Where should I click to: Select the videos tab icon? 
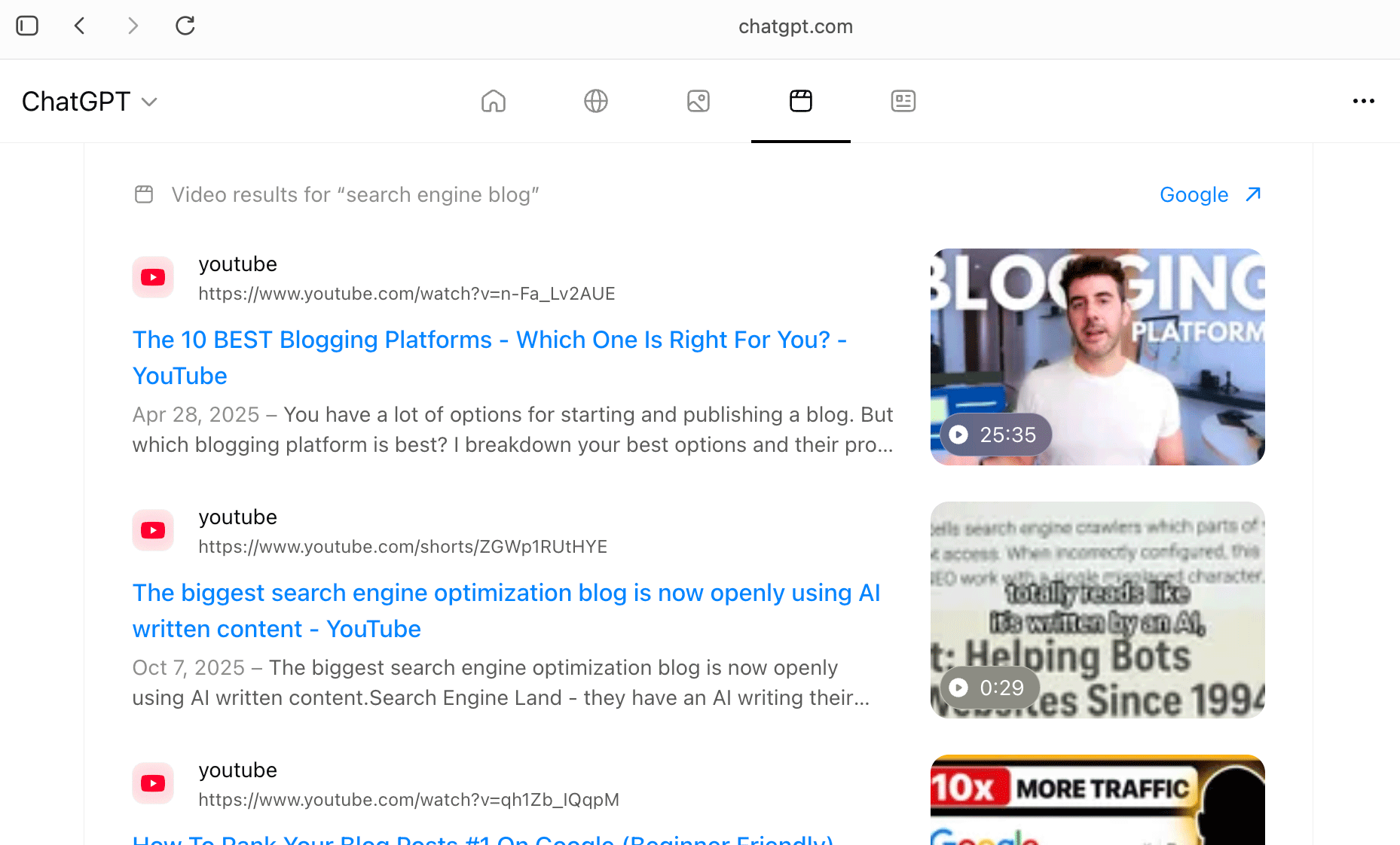pos(800,101)
